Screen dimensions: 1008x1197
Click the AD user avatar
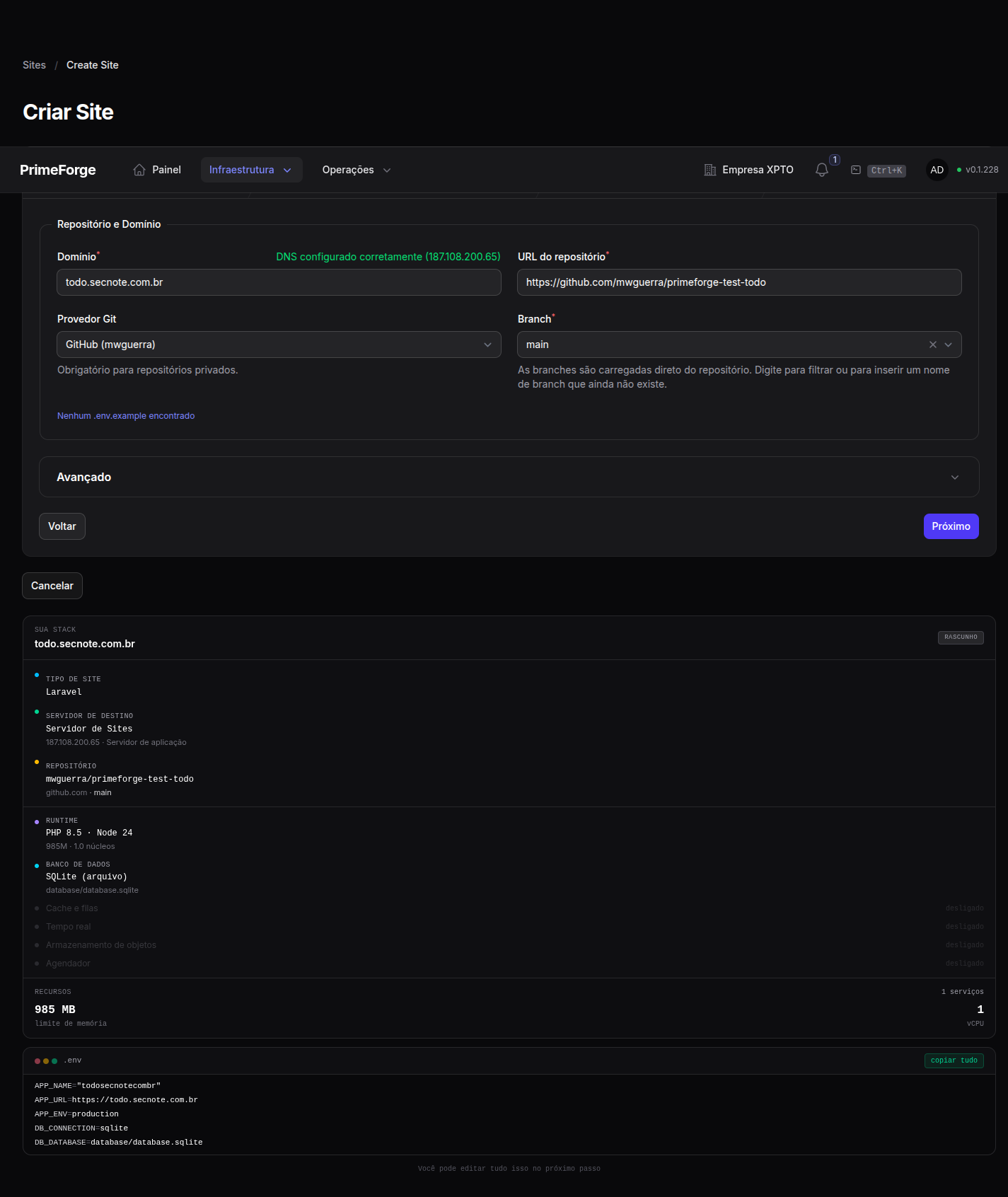pos(937,170)
